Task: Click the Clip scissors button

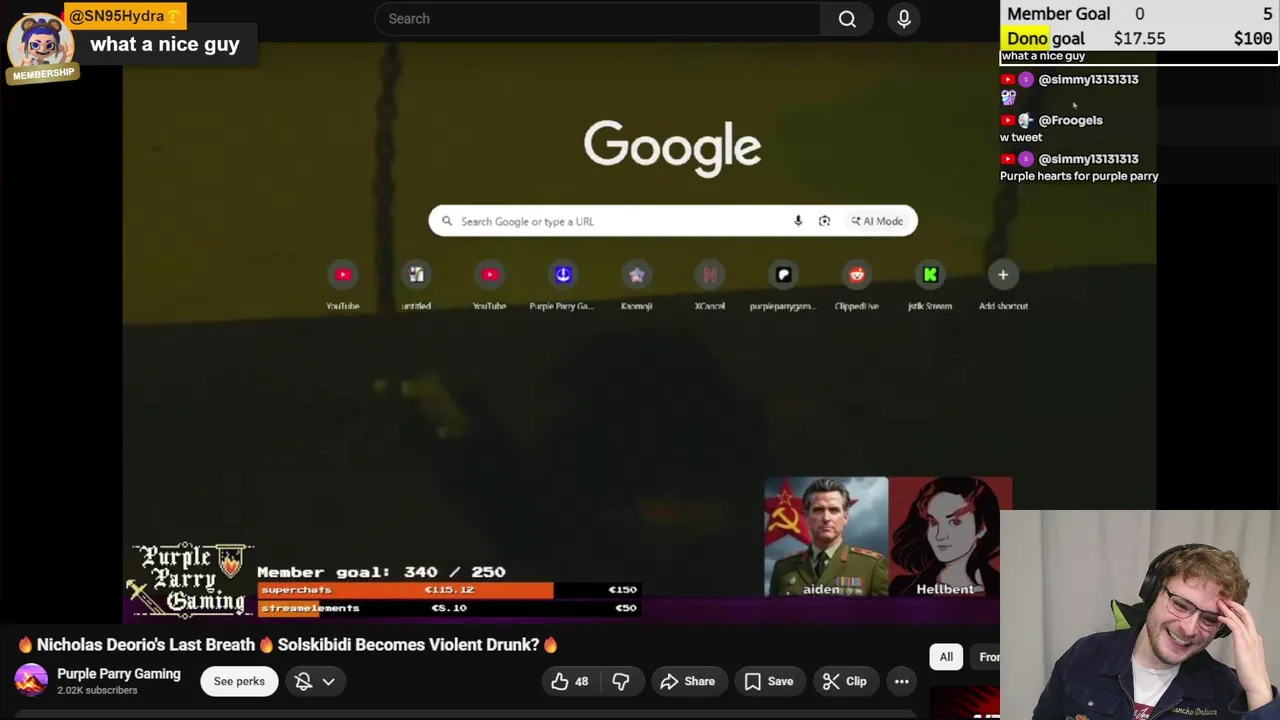Action: pyautogui.click(x=844, y=681)
